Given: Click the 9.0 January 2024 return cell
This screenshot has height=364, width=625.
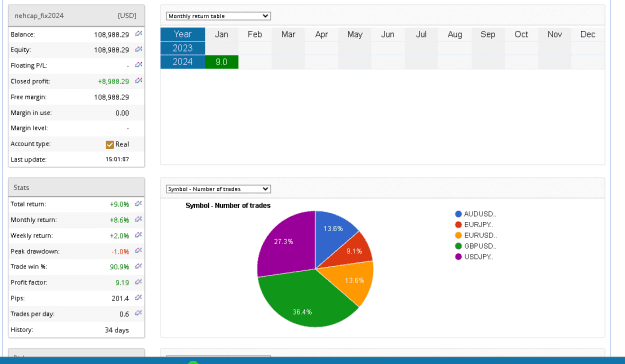Looking at the screenshot, I should [x=222, y=62].
